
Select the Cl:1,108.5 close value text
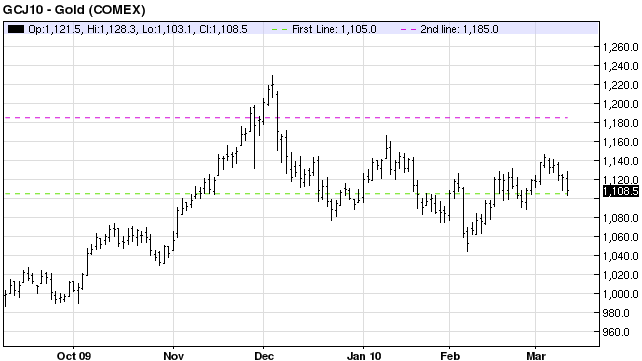[223, 29]
